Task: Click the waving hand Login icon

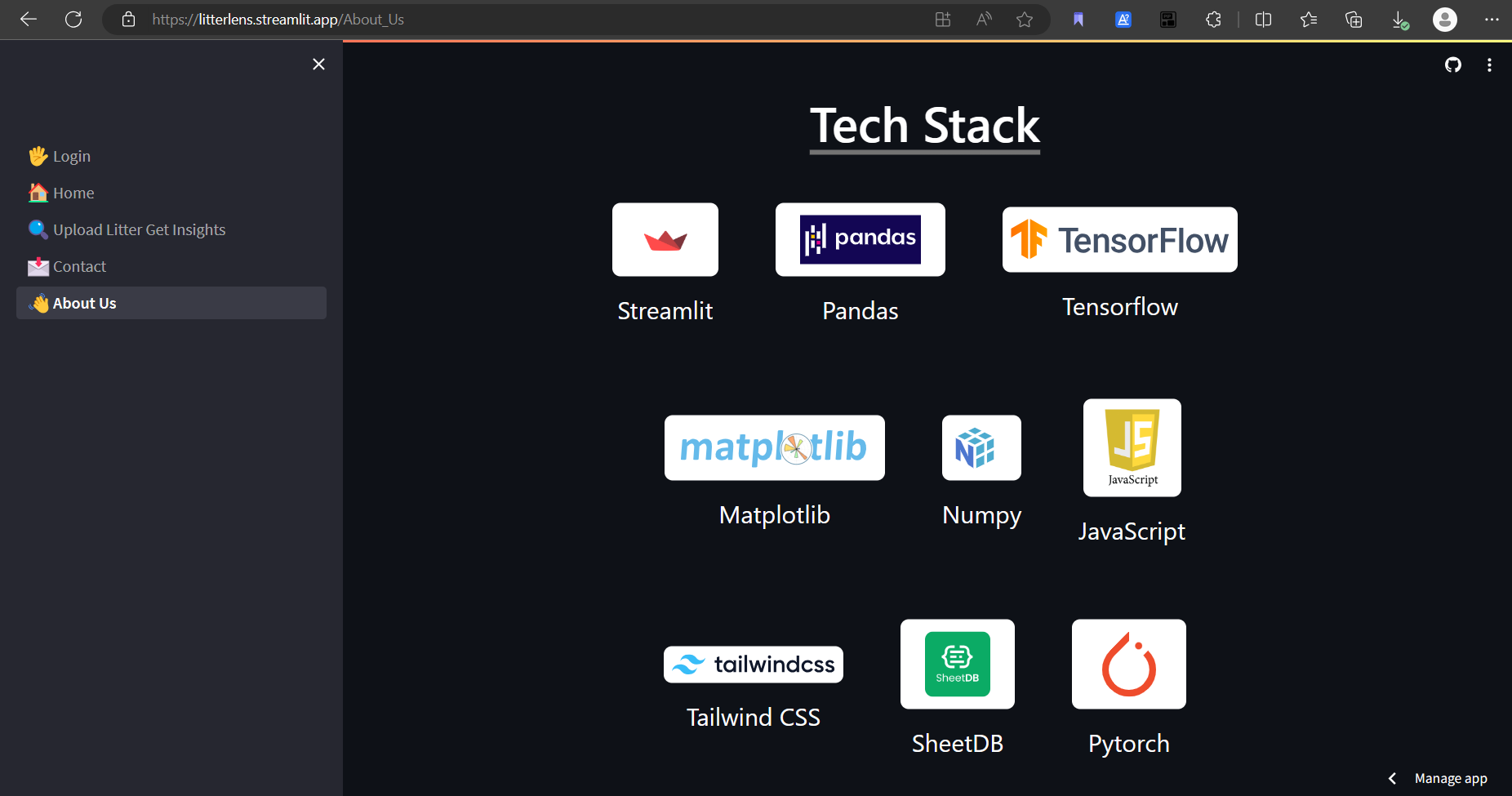Action: click(x=38, y=156)
